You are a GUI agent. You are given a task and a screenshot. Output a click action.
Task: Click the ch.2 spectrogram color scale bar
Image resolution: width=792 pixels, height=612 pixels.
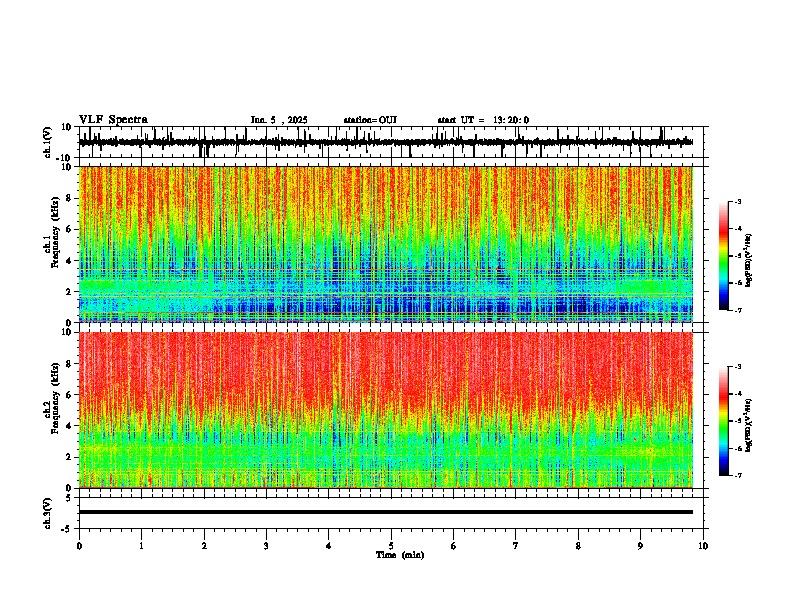(x=723, y=421)
